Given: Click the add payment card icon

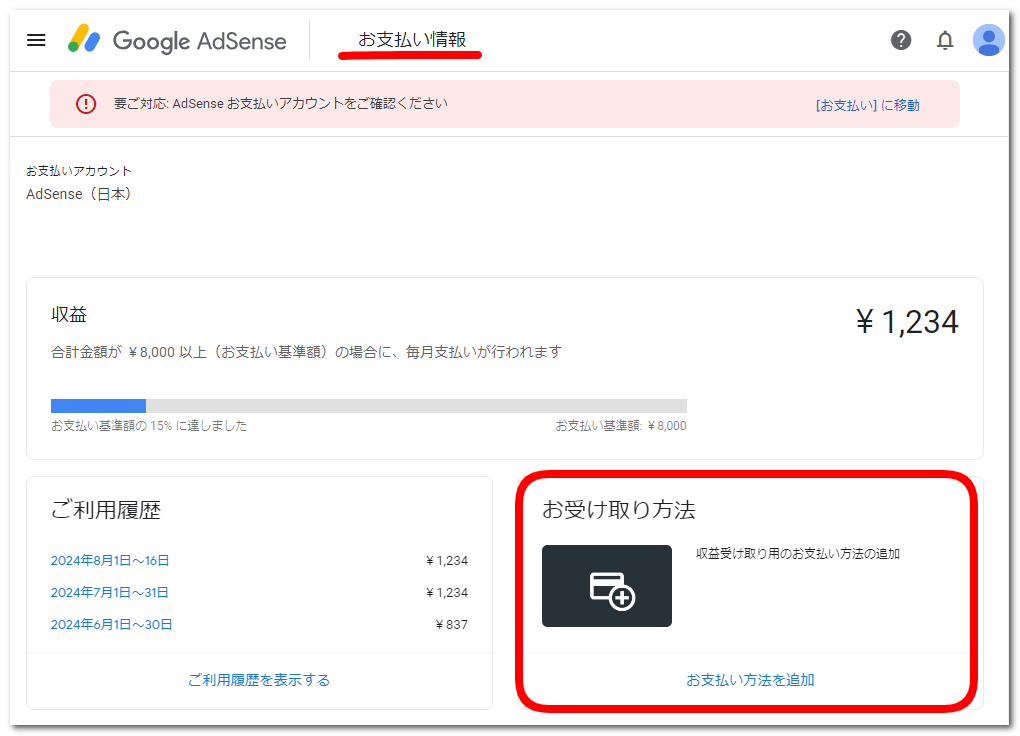Looking at the screenshot, I should tap(607, 586).
